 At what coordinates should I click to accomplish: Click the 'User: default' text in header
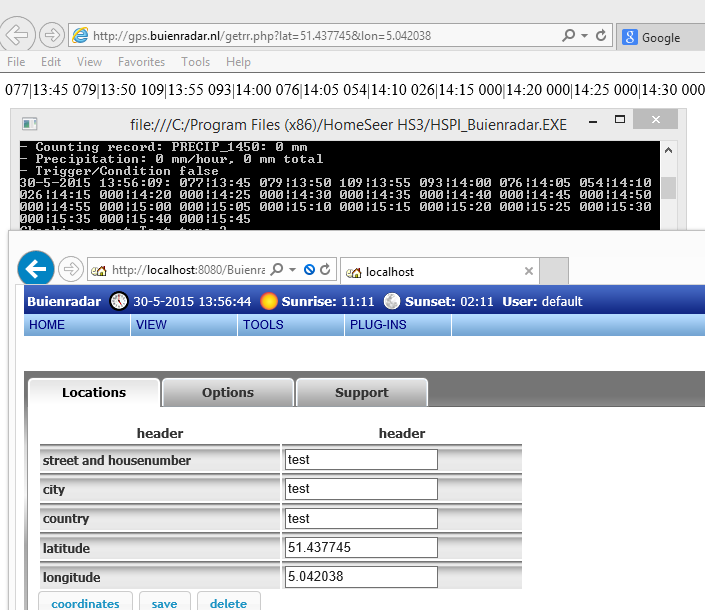542,301
